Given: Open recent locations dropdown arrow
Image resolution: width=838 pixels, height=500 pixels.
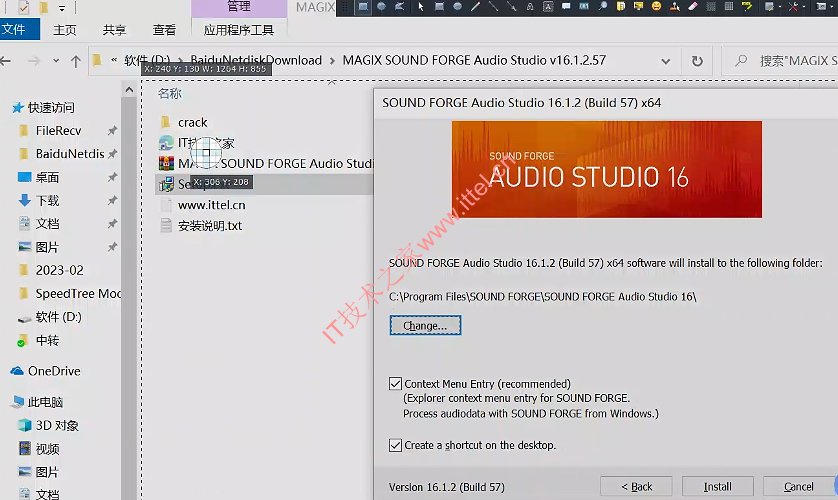Looking at the screenshot, I should [56, 61].
